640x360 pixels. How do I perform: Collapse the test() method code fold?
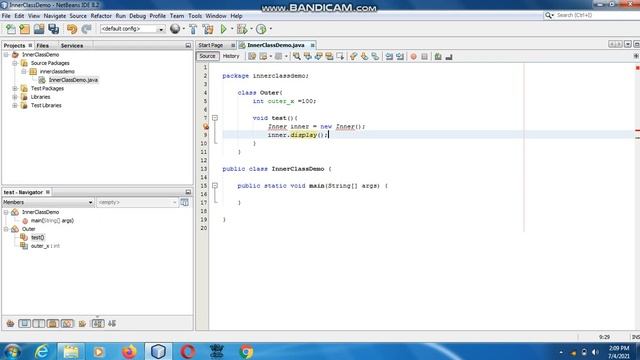click(215, 118)
